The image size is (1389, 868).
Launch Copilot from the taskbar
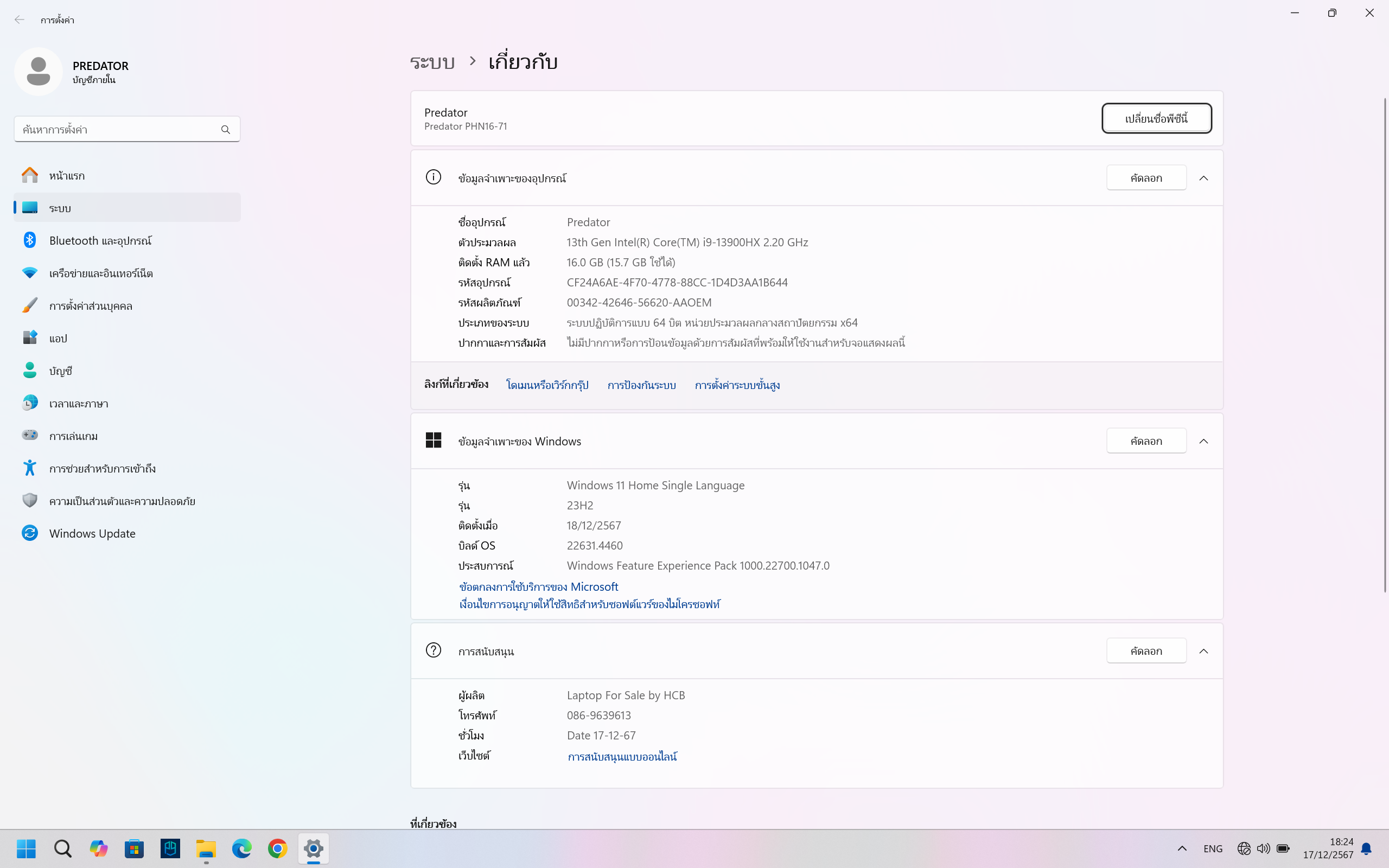99,848
